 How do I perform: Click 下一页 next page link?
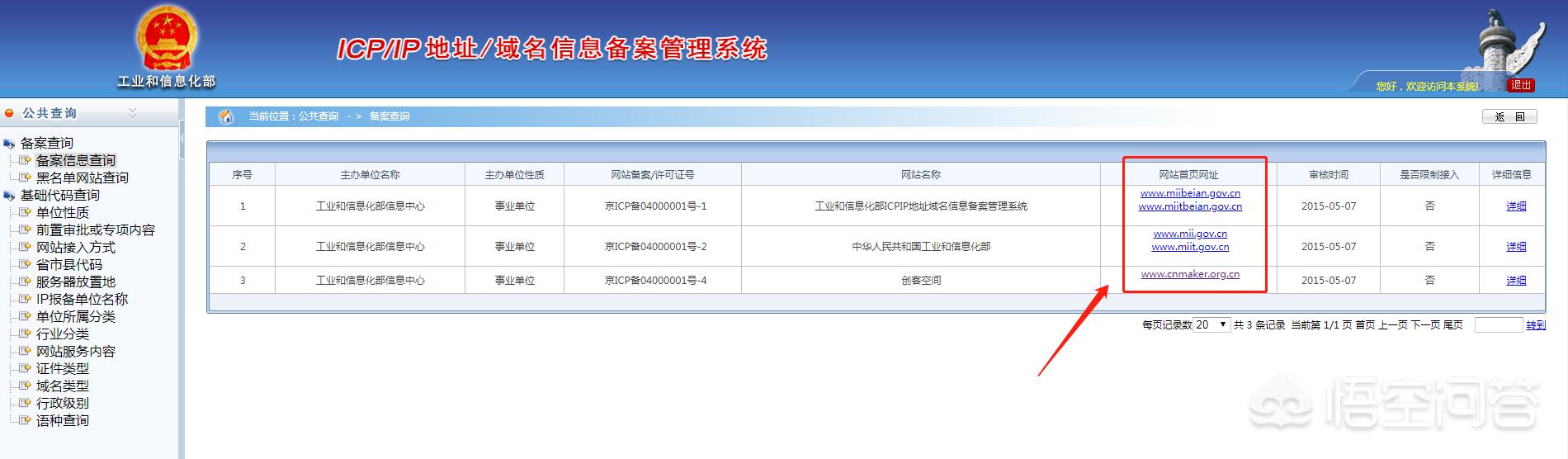tap(1425, 325)
